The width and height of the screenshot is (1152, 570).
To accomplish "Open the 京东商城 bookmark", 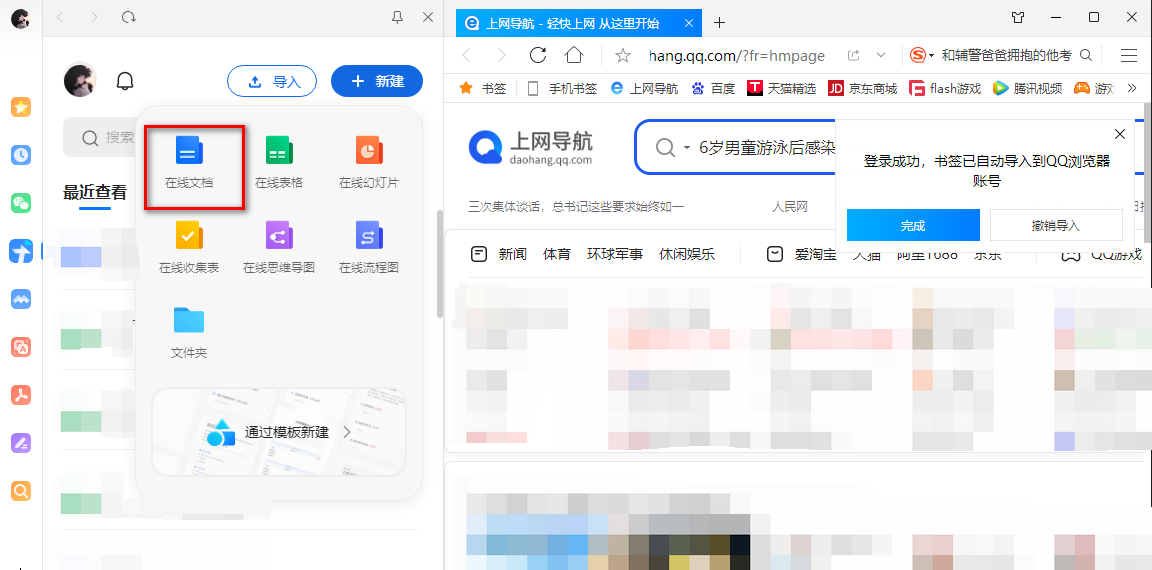I will click(x=863, y=89).
